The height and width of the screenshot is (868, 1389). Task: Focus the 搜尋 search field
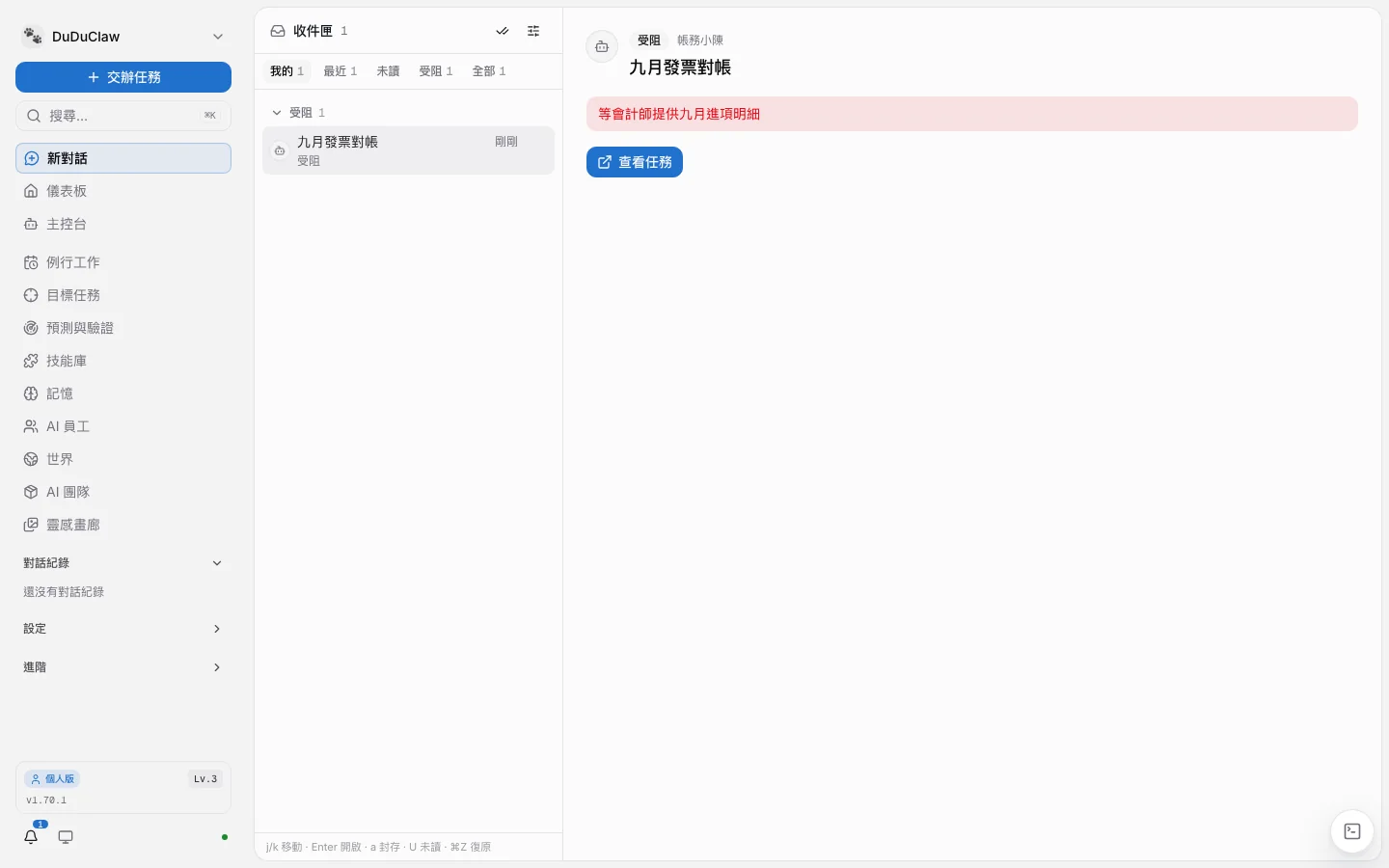123,116
